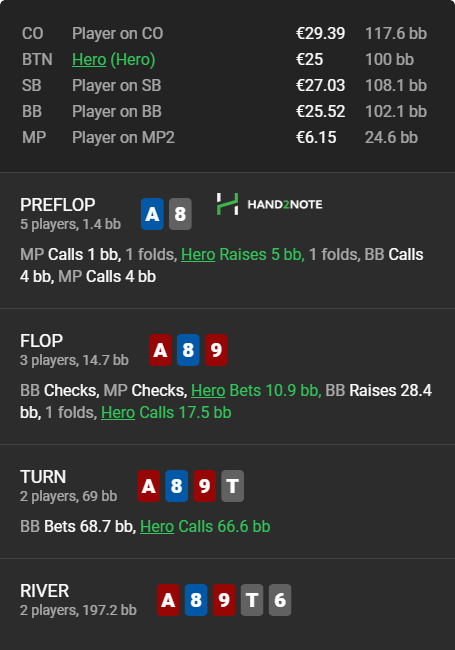Select the Player on MP2 row

224,138
